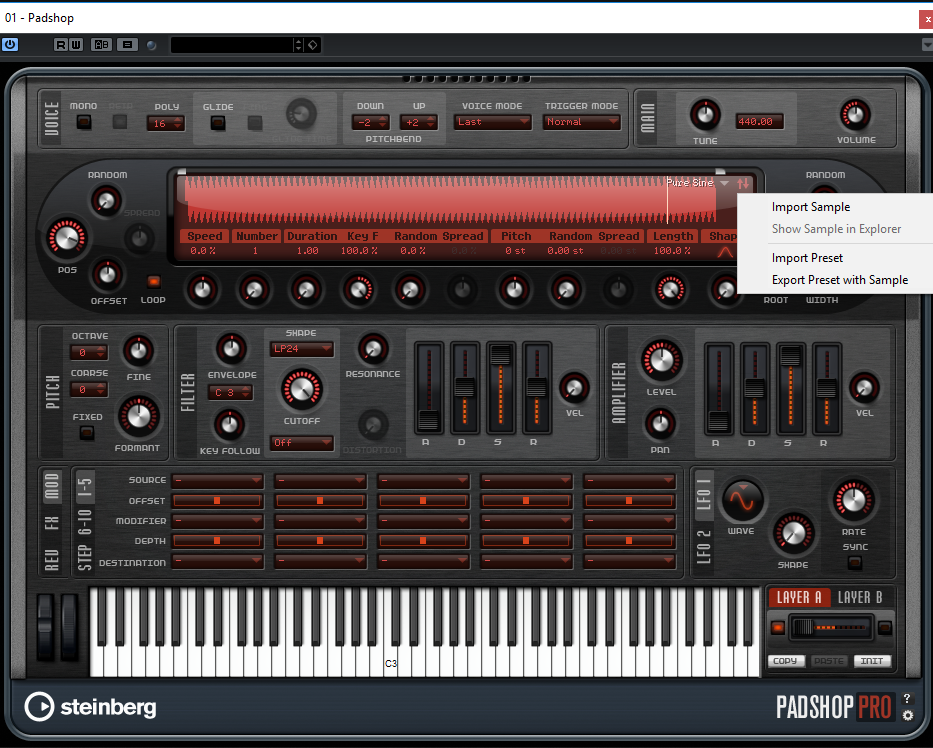
Task: Click the filter Cutoff knob
Action: pos(302,389)
